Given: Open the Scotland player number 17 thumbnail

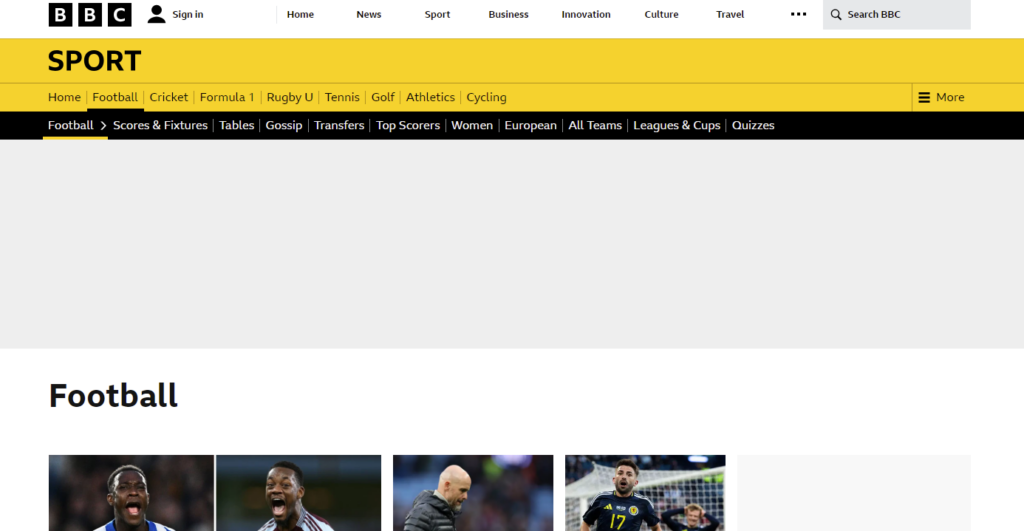Looking at the screenshot, I should pyautogui.click(x=645, y=492).
